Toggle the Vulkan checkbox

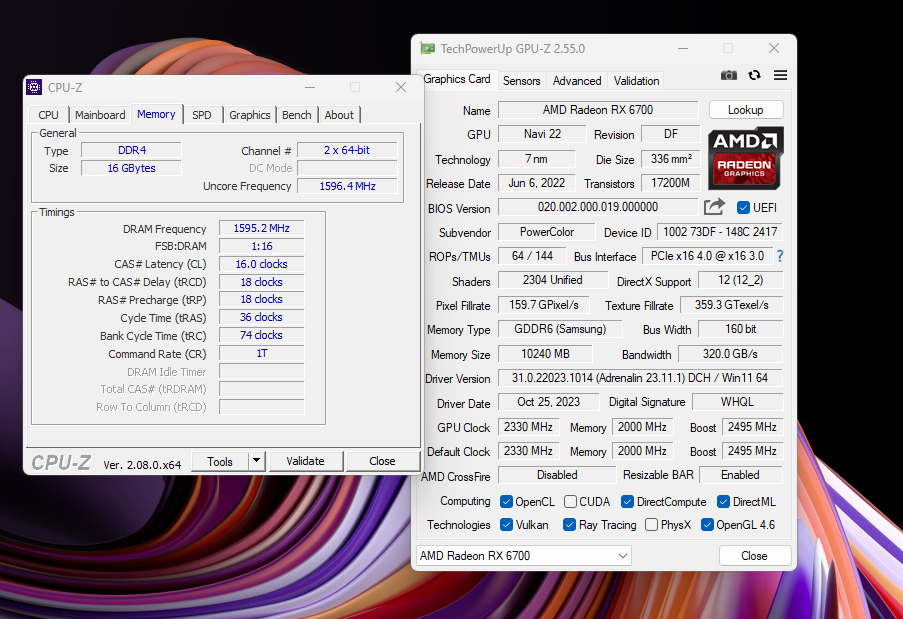tap(506, 525)
